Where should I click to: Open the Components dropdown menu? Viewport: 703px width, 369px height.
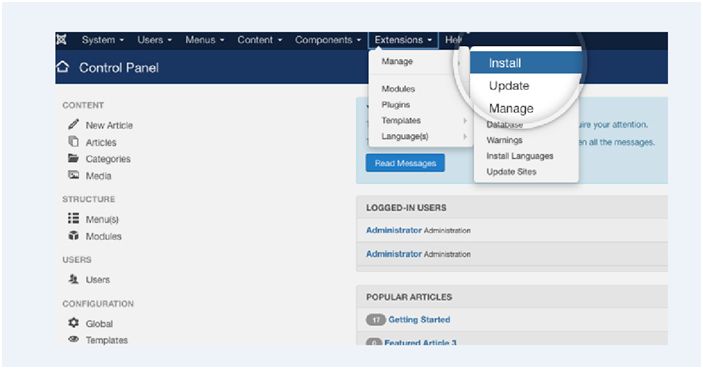click(x=328, y=40)
